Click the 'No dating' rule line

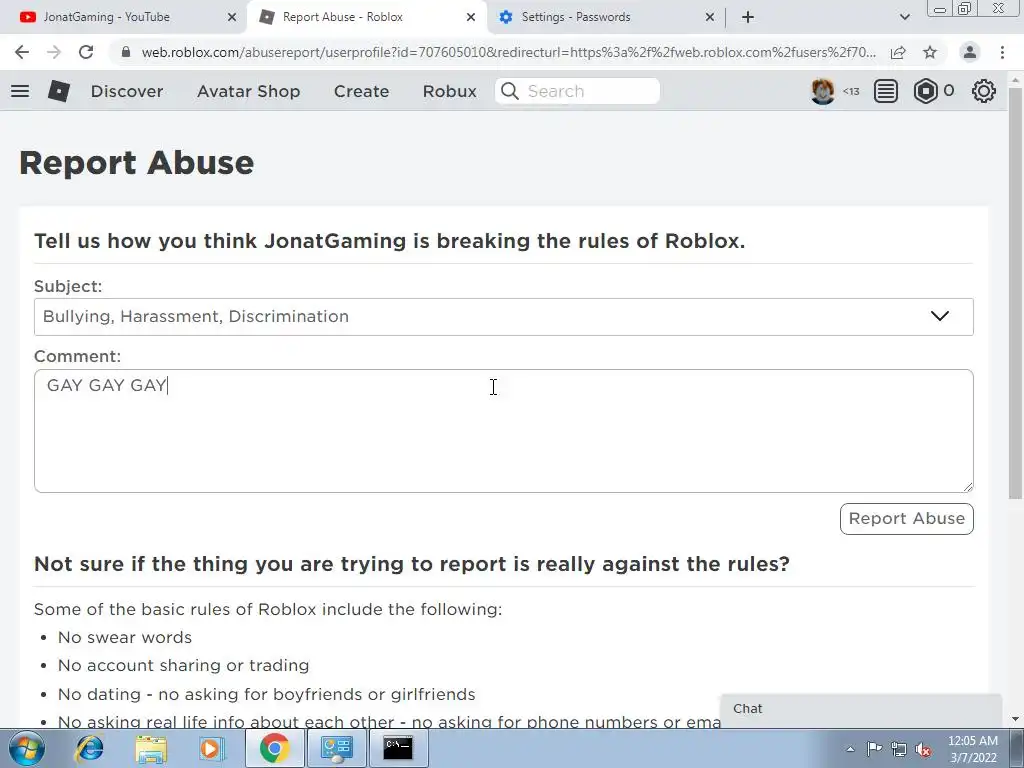point(266,694)
